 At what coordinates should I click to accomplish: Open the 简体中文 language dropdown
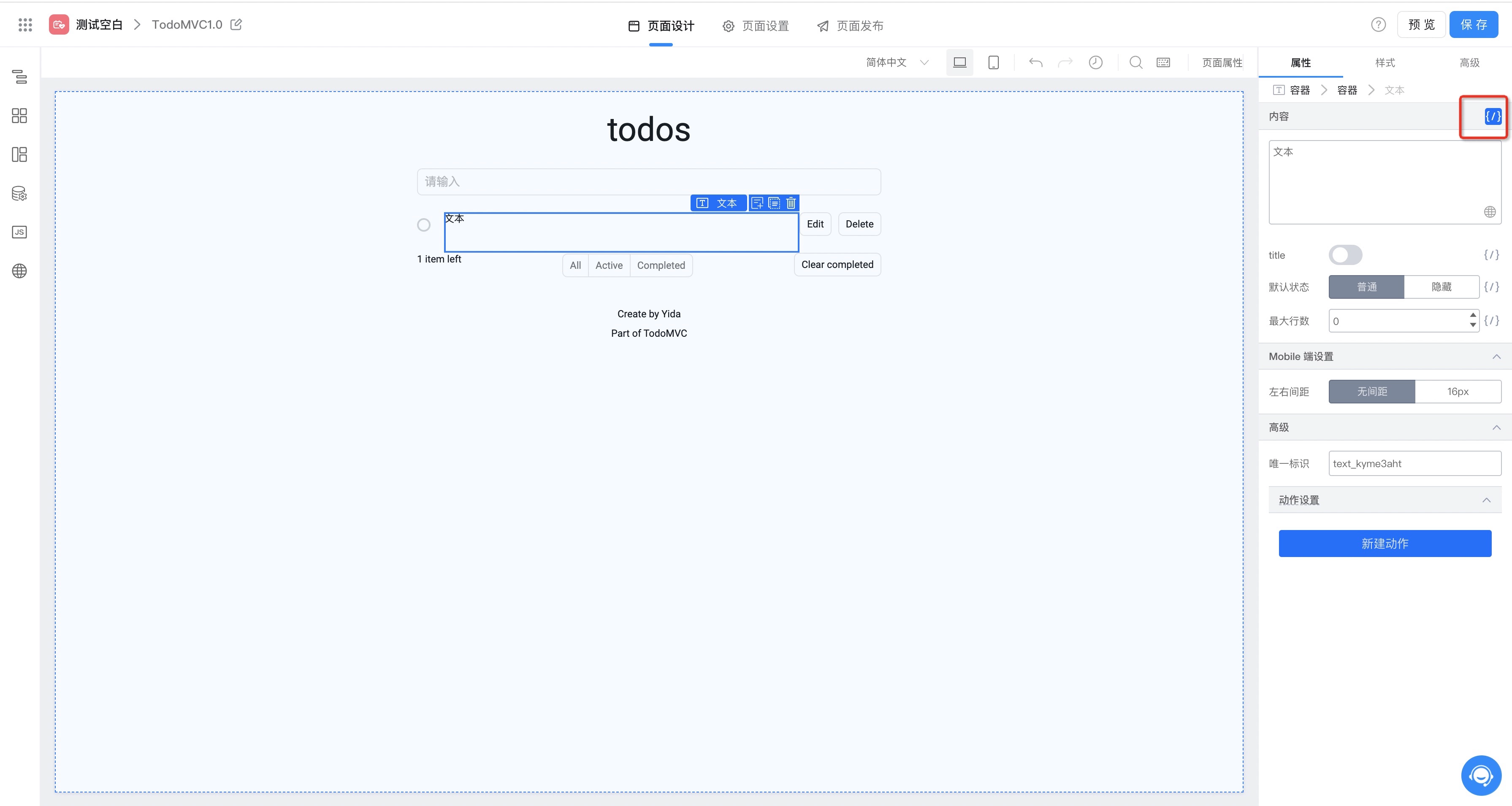pos(897,63)
